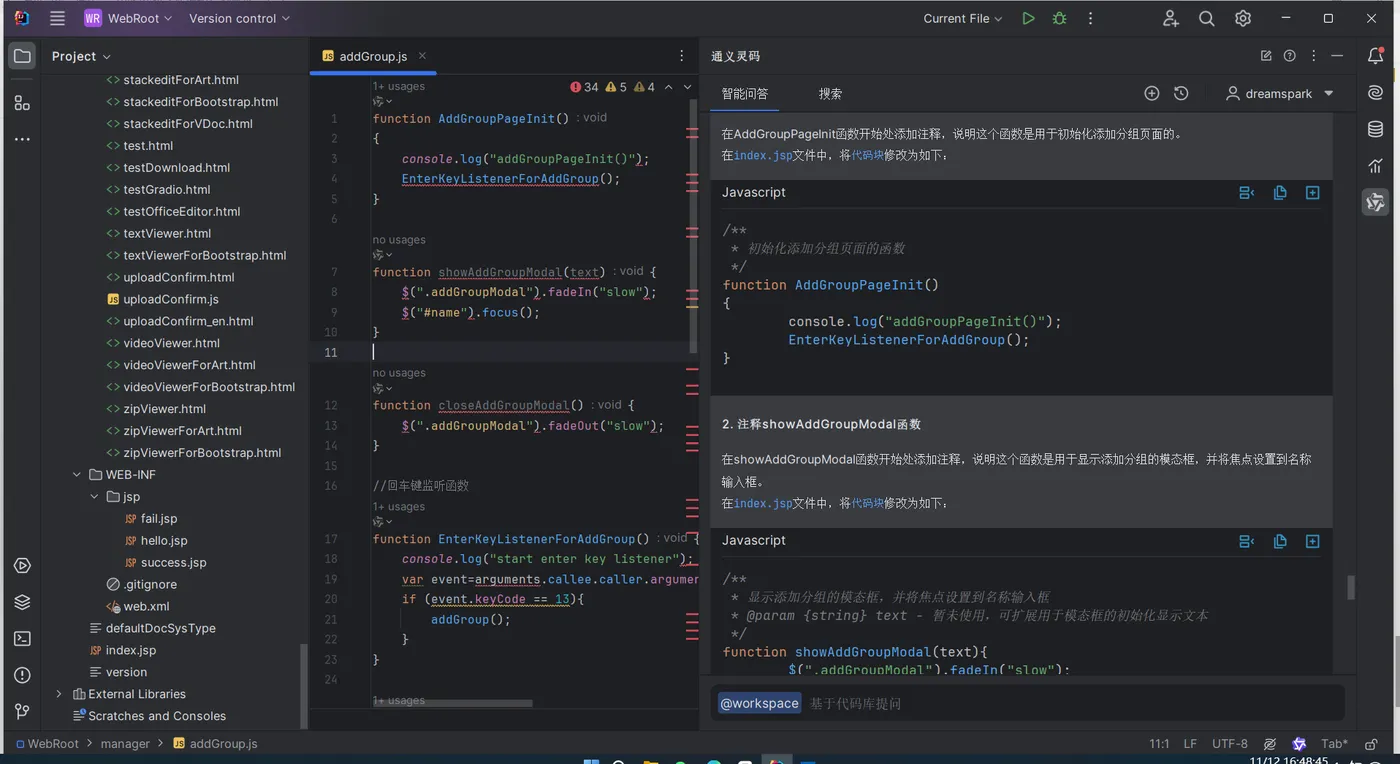Open the Current File run configuration dropdown
The width and height of the screenshot is (1400, 764).
pyautogui.click(x=963, y=18)
